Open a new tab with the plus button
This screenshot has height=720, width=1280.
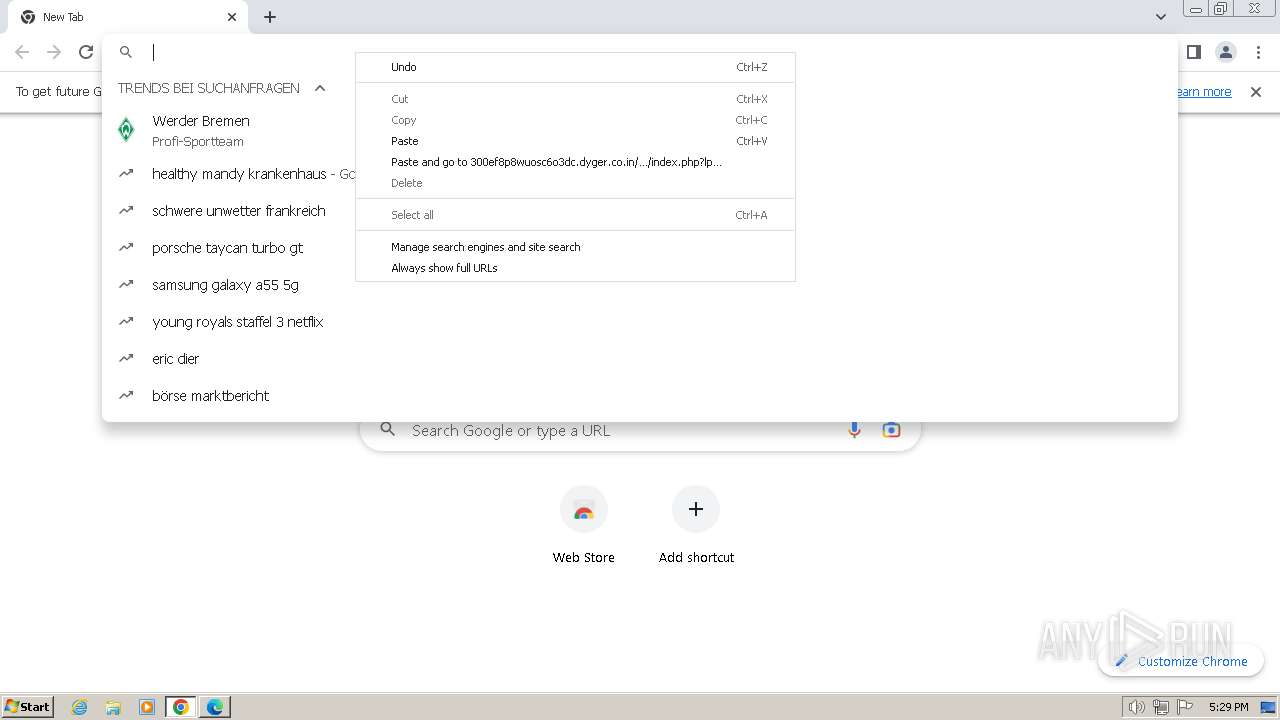pyautogui.click(x=270, y=17)
